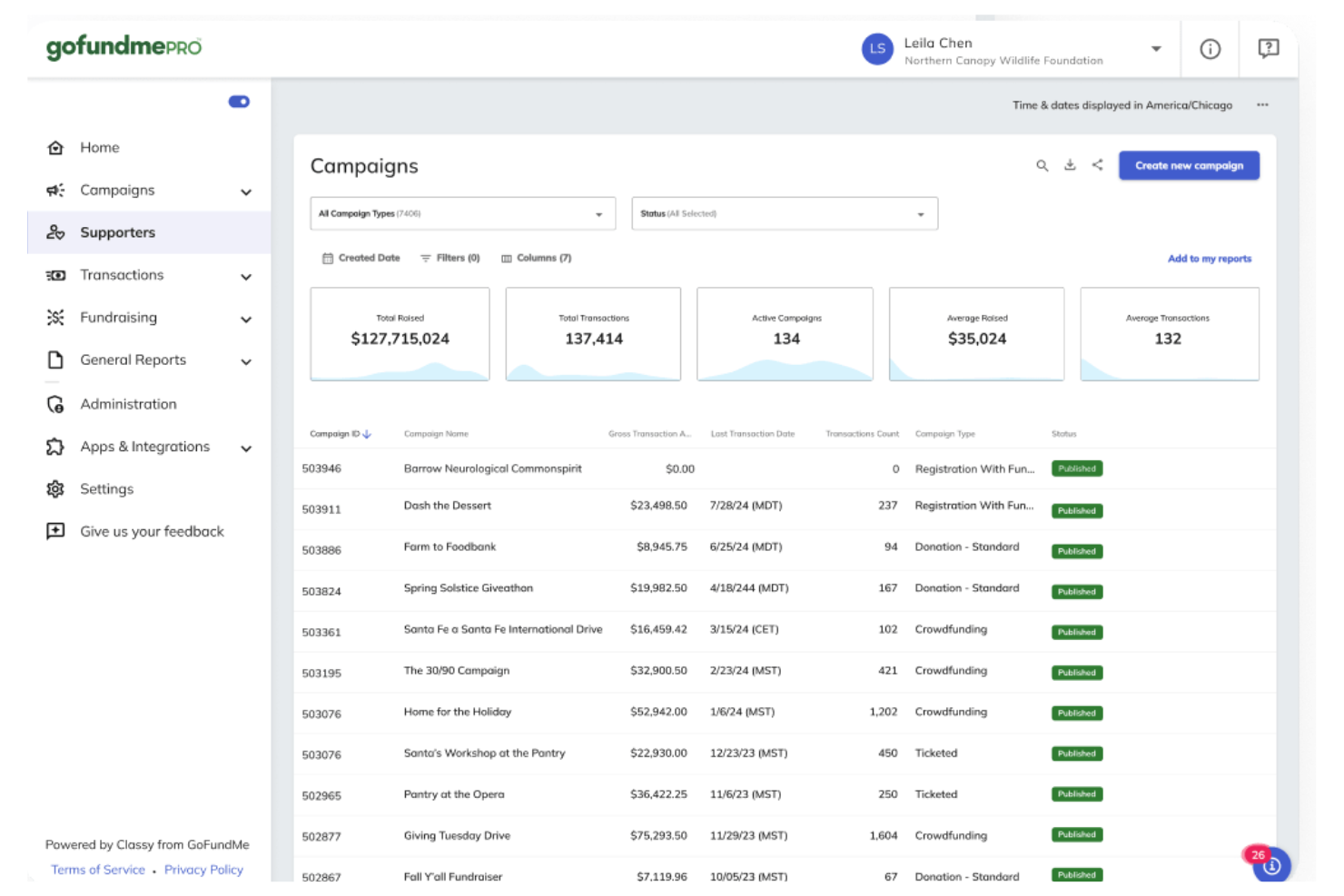
Task: Open the overflow menu near the timezone text
Action: tap(1263, 105)
